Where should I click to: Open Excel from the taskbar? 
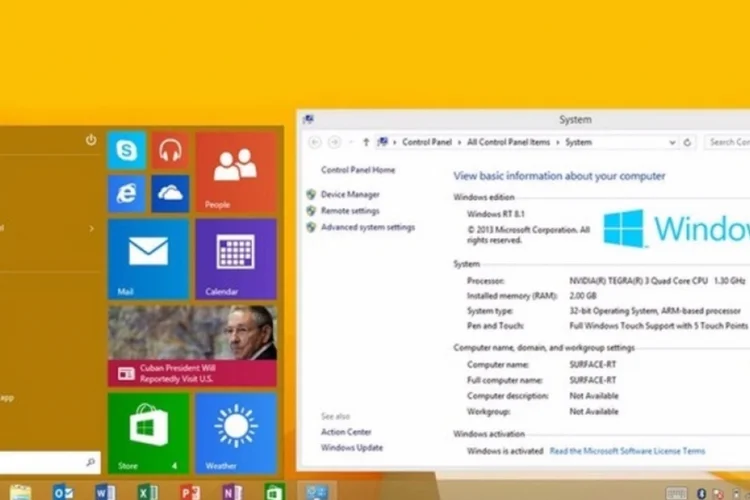coord(148,492)
